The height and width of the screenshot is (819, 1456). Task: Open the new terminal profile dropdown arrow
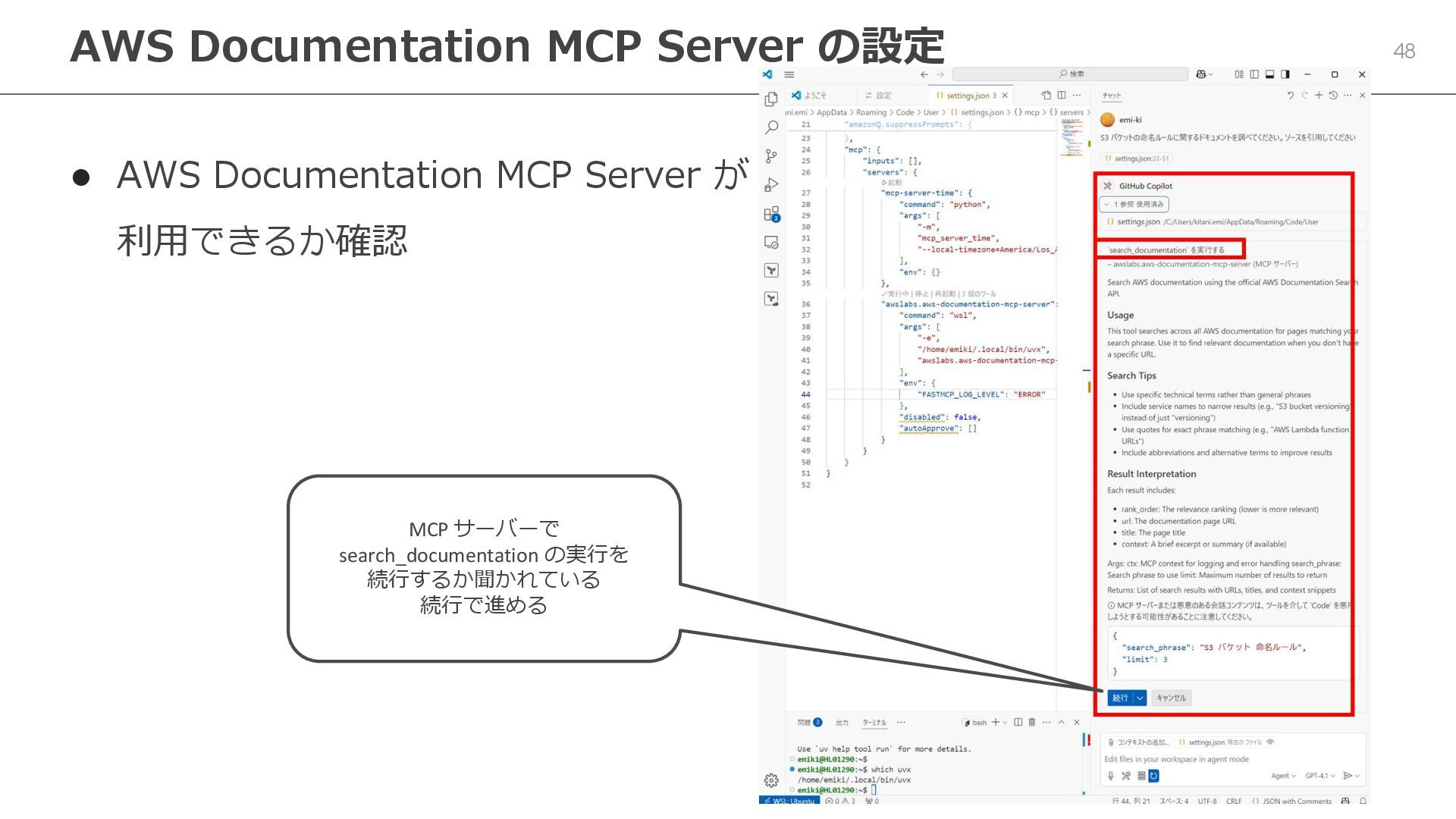pos(1005,722)
